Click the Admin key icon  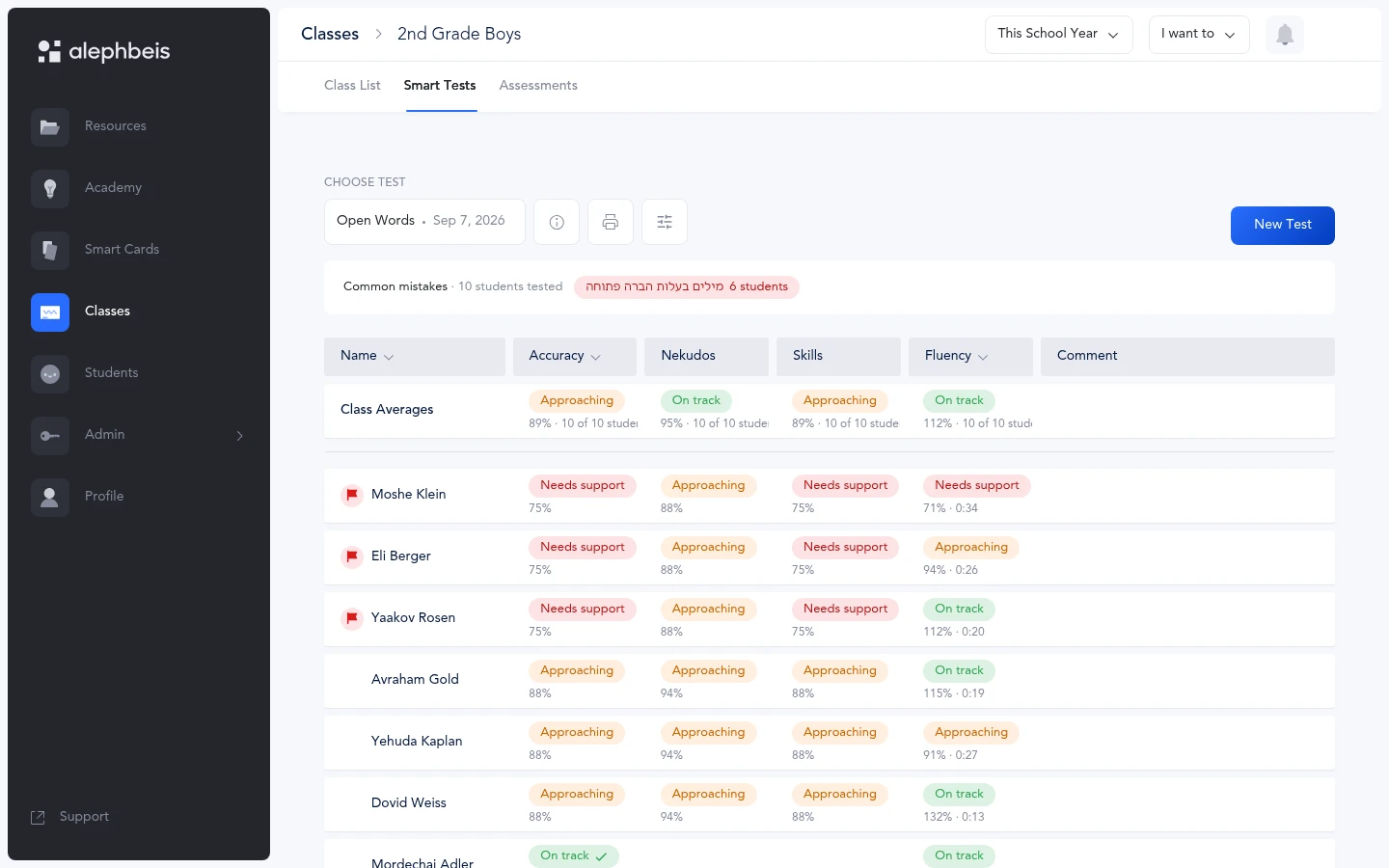point(50,436)
